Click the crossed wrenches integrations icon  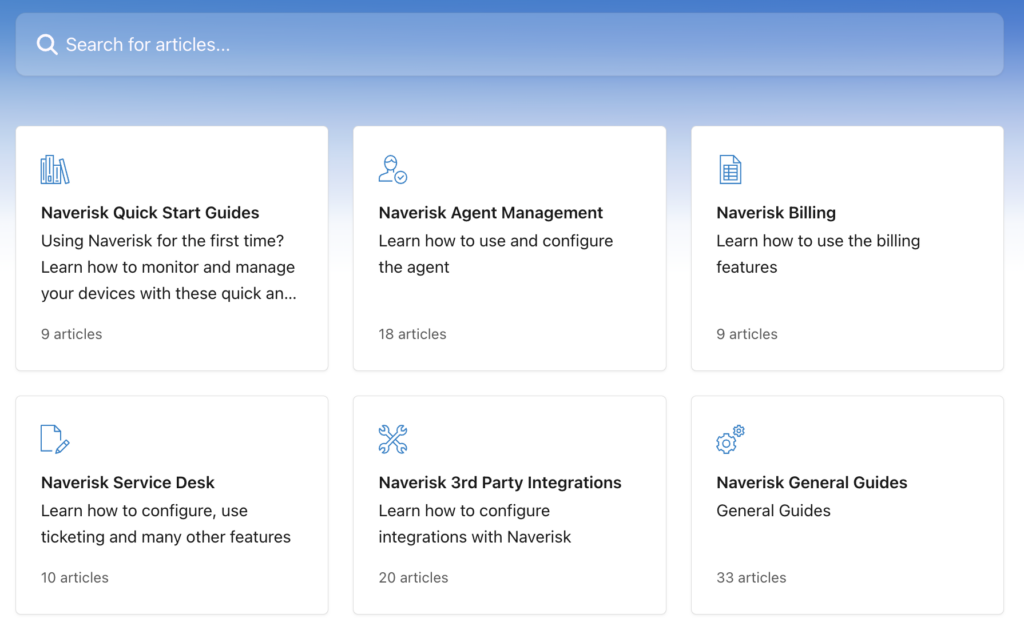pyautogui.click(x=392, y=439)
